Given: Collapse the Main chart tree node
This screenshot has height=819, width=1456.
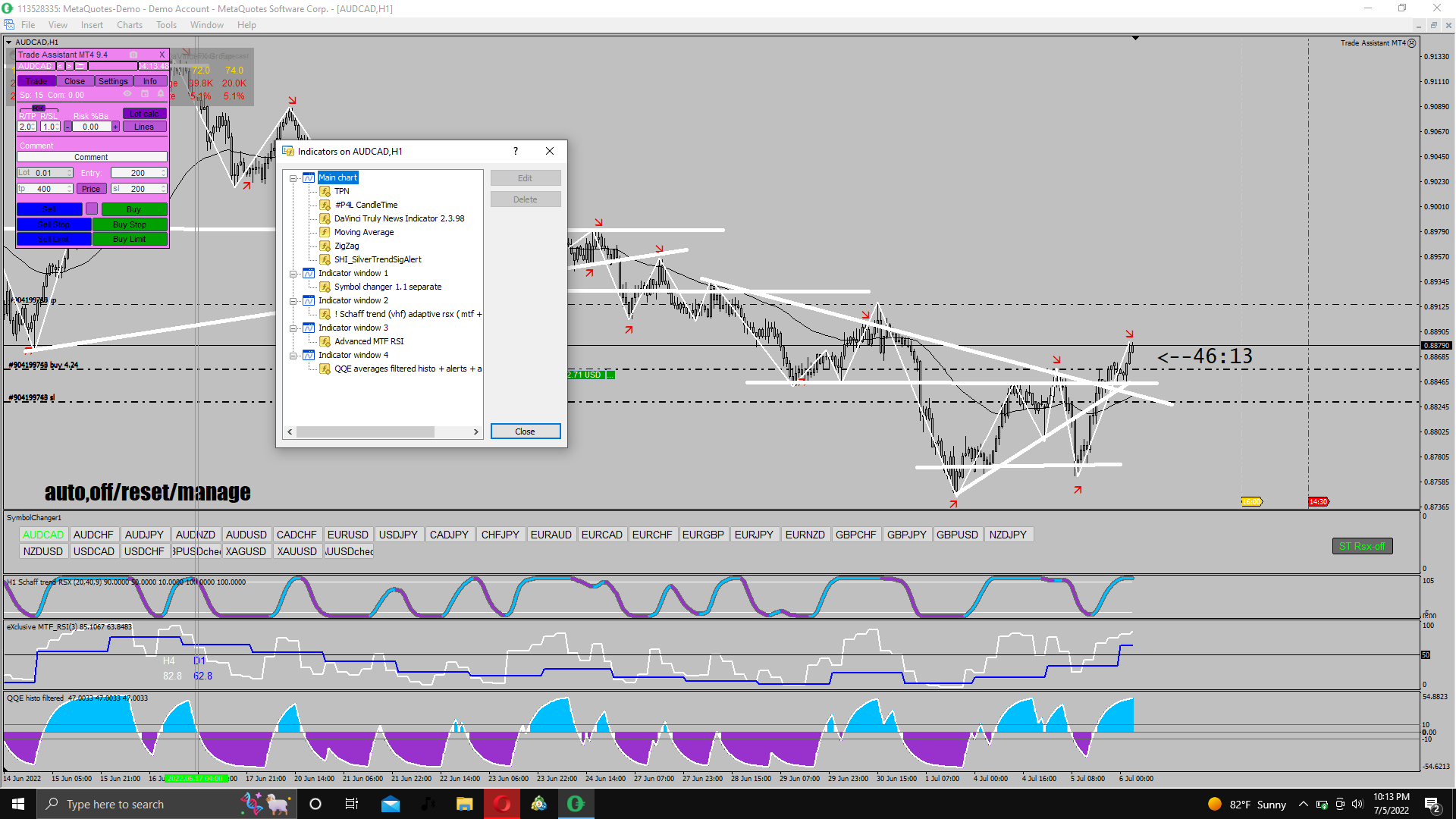Looking at the screenshot, I should pyautogui.click(x=293, y=178).
